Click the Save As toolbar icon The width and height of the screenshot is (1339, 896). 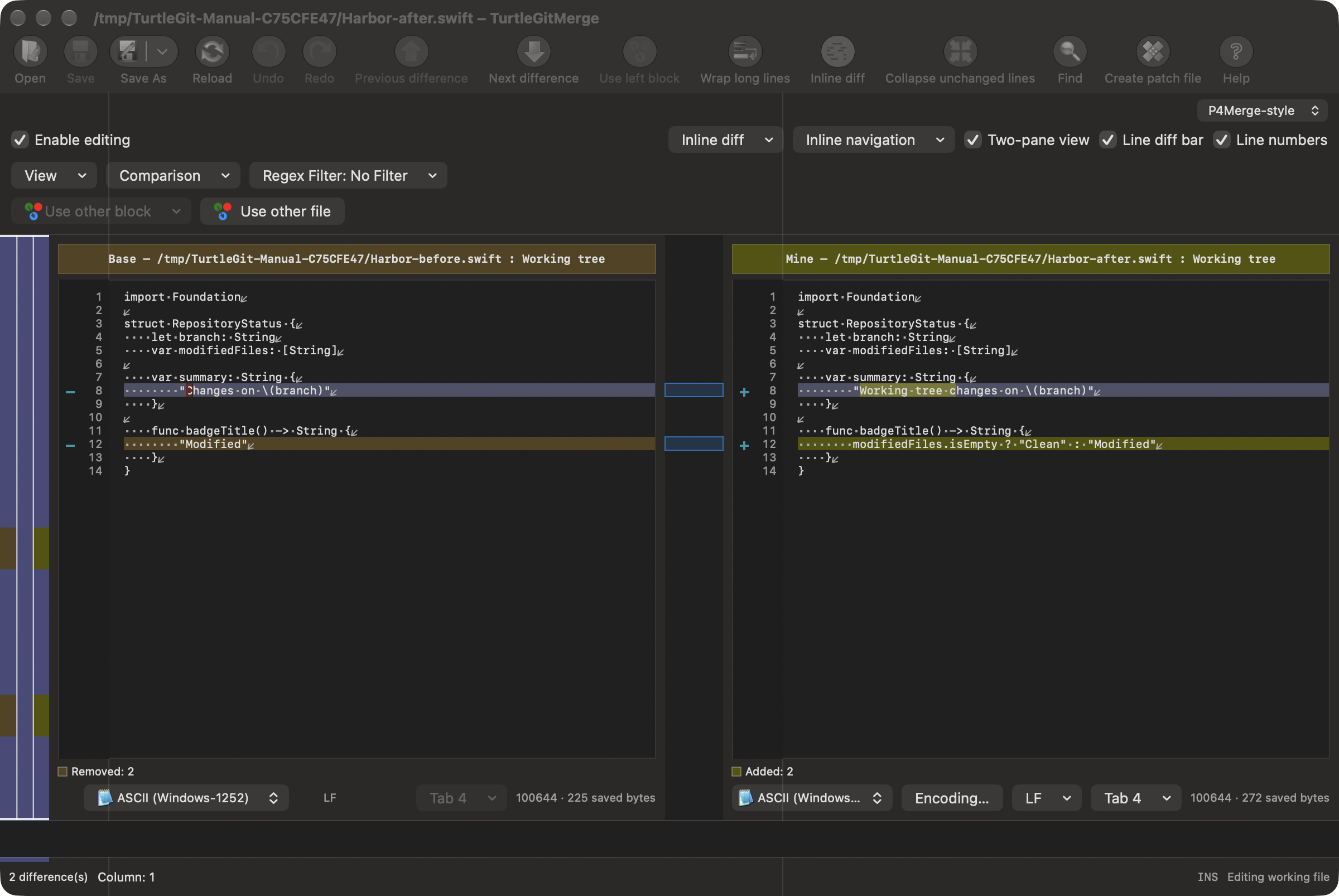127,51
